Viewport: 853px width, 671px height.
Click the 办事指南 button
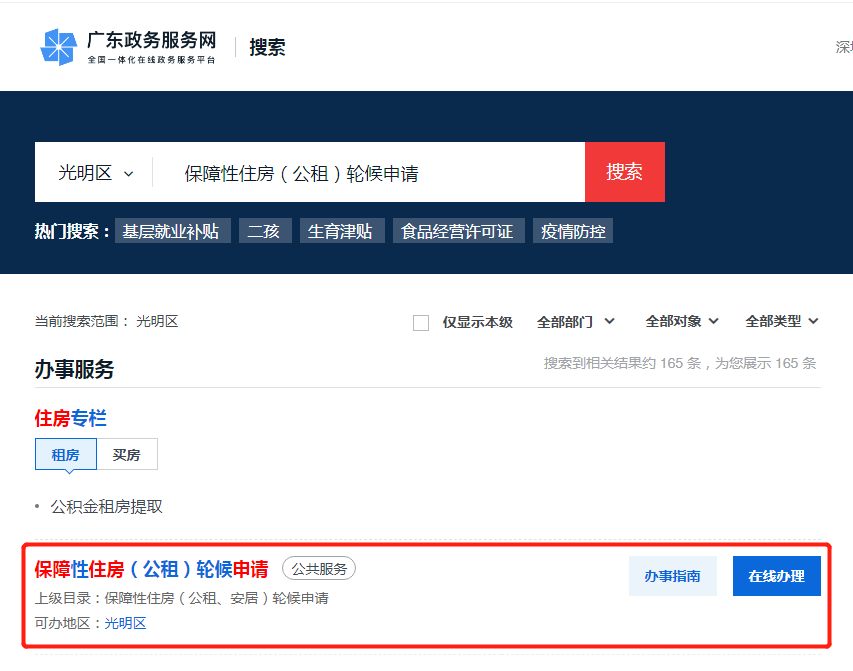point(672,576)
